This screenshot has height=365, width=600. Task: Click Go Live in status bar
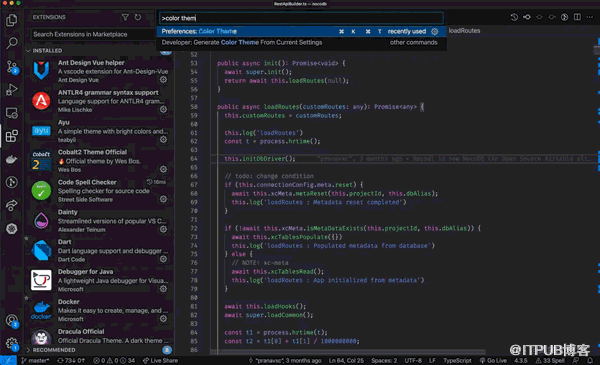(x=493, y=360)
